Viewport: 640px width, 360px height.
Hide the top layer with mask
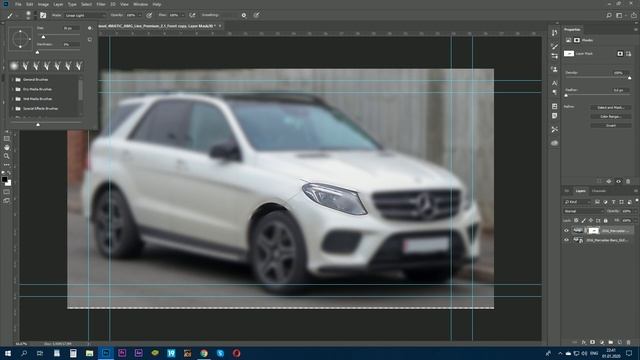pyautogui.click(x=566, y=231)
